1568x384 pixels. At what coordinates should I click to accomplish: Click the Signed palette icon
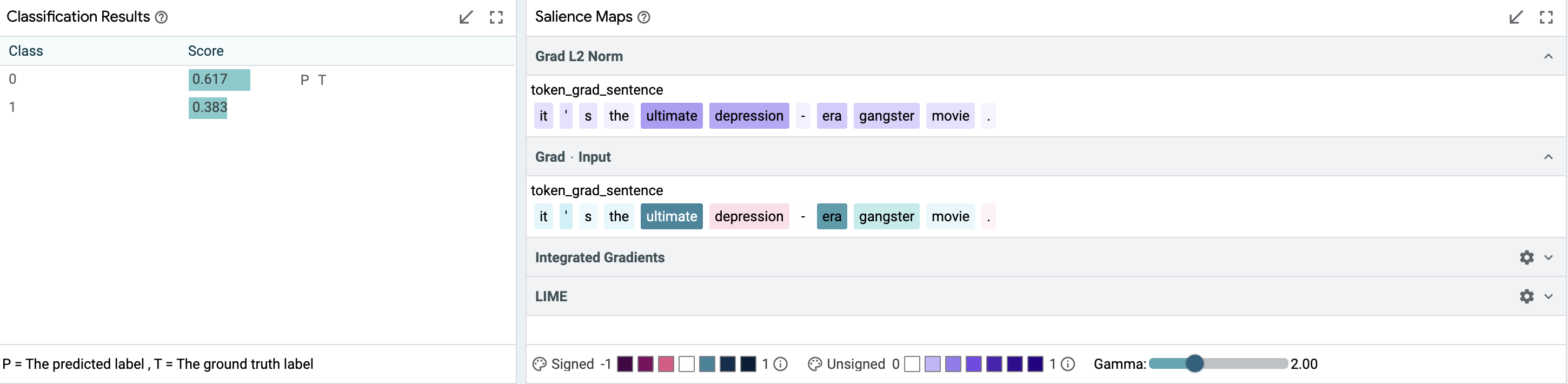click(539, 364)
